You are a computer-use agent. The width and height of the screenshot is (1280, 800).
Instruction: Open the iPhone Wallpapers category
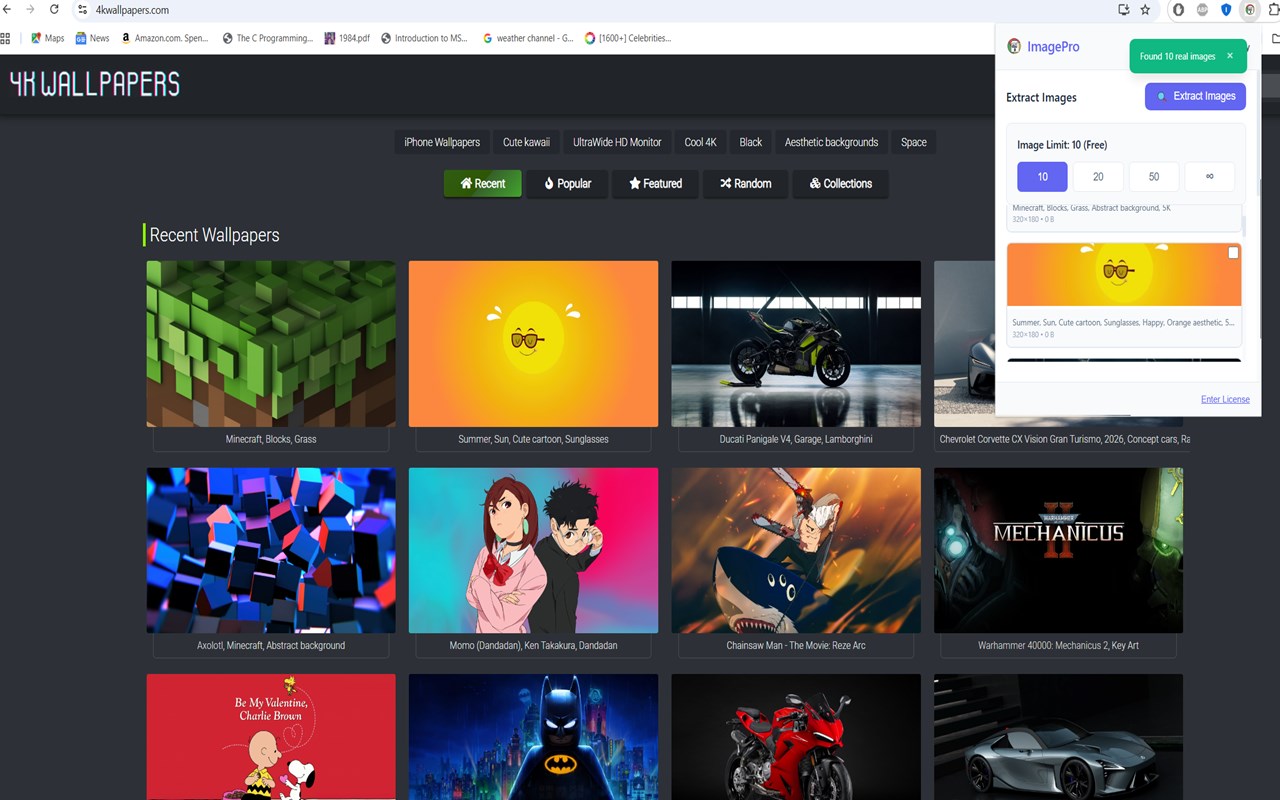(442, 142)
